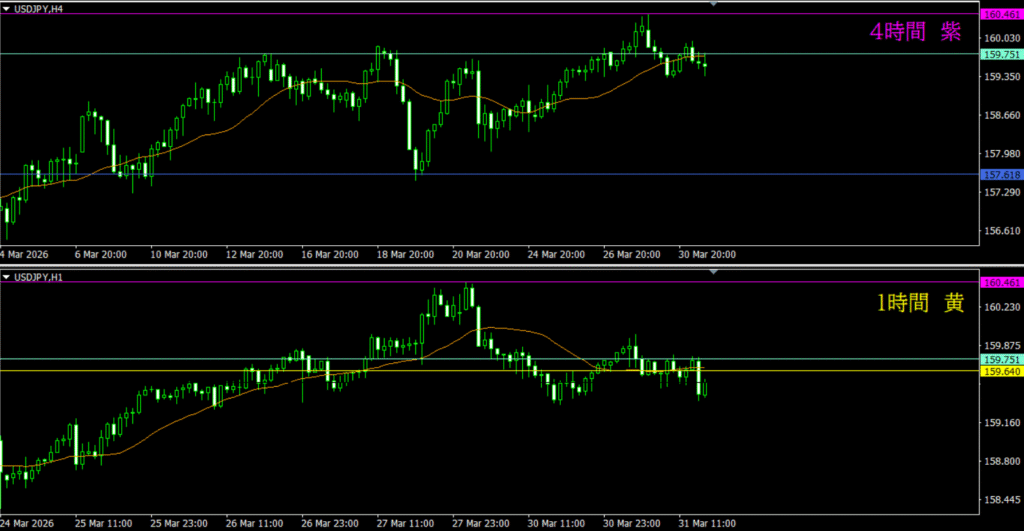
Task: Click the USDJPY,H1 chart title text
Action: pos(42,276)
